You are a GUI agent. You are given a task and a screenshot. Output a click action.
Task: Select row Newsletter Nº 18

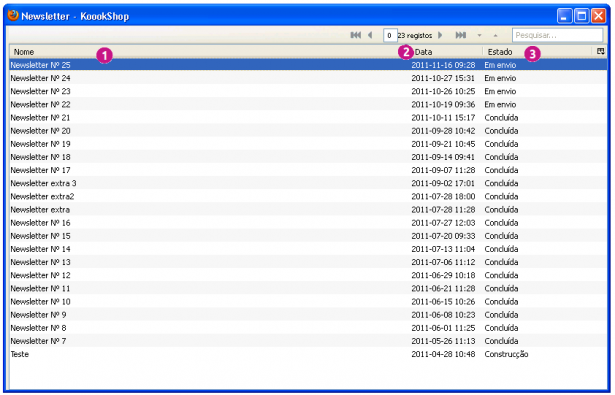click(308, 157)
